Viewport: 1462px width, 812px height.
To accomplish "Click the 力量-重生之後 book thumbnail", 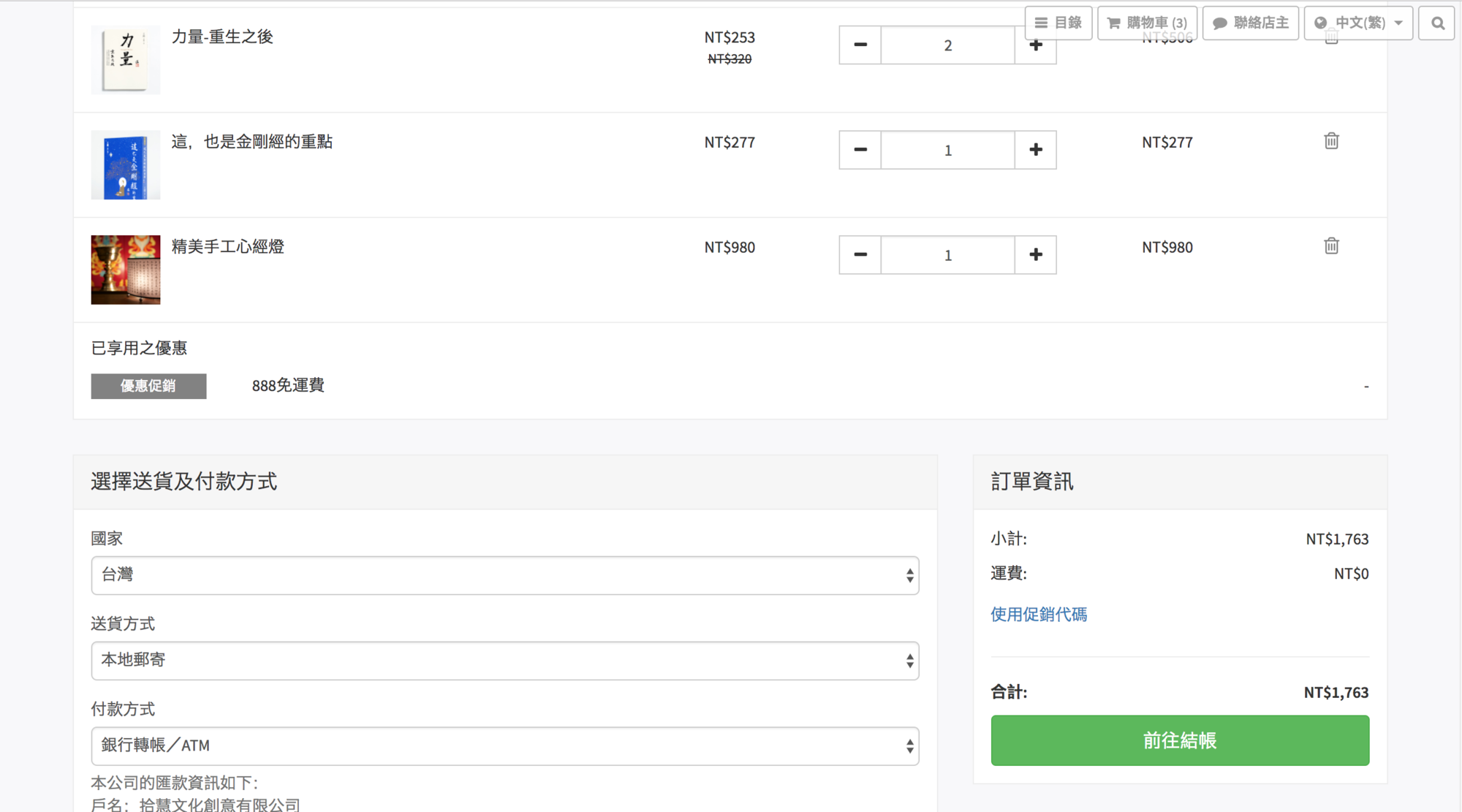I will [x=125, y=60].
